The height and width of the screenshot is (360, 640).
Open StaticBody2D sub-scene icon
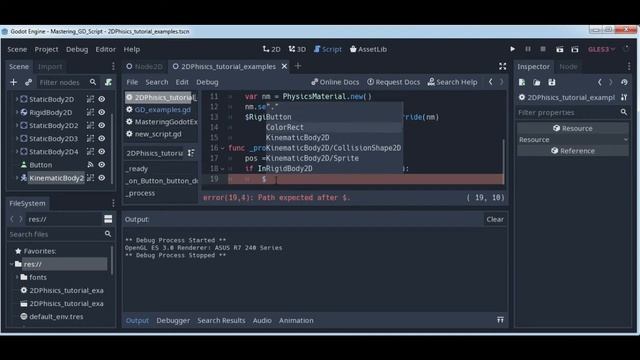pyautogui.click(x=90, y=99)
